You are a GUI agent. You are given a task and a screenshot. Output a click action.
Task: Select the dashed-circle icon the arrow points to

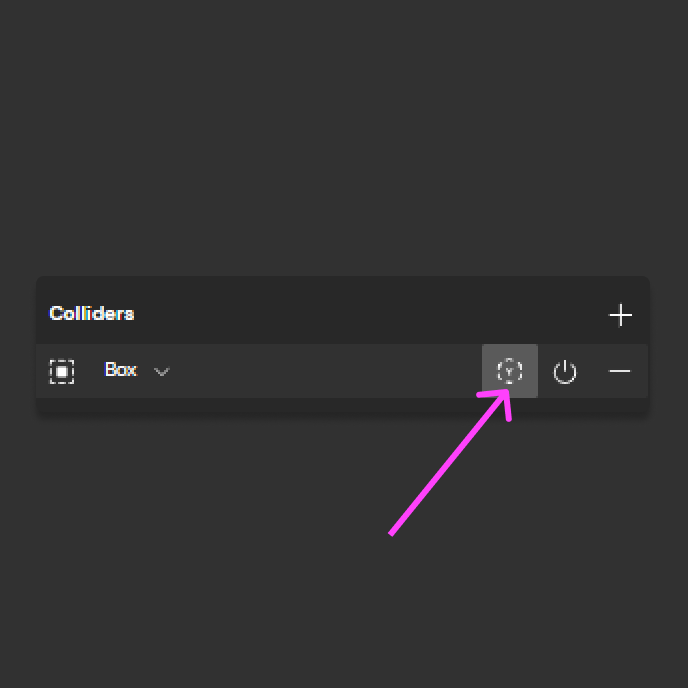point(509,371)
